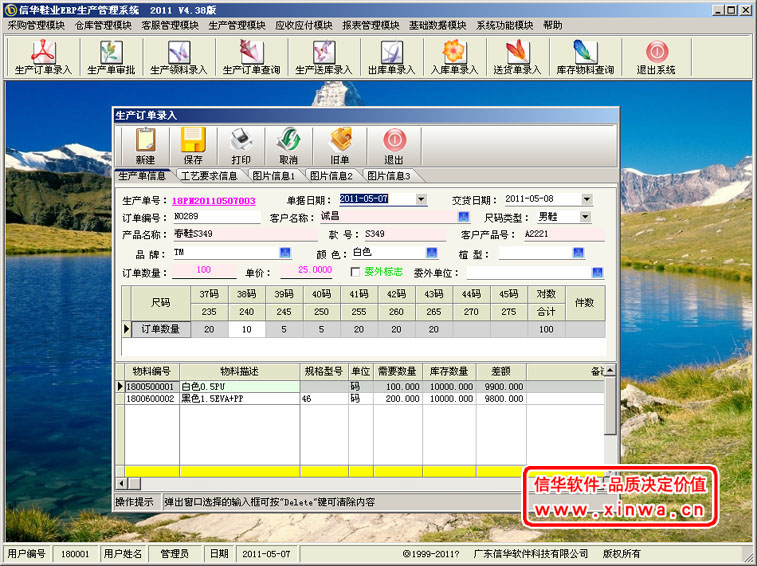The width and height of the screenshot is (757, 566).
Task: Open the 送货单录入 toolbar icon
Action: (517, 56)
